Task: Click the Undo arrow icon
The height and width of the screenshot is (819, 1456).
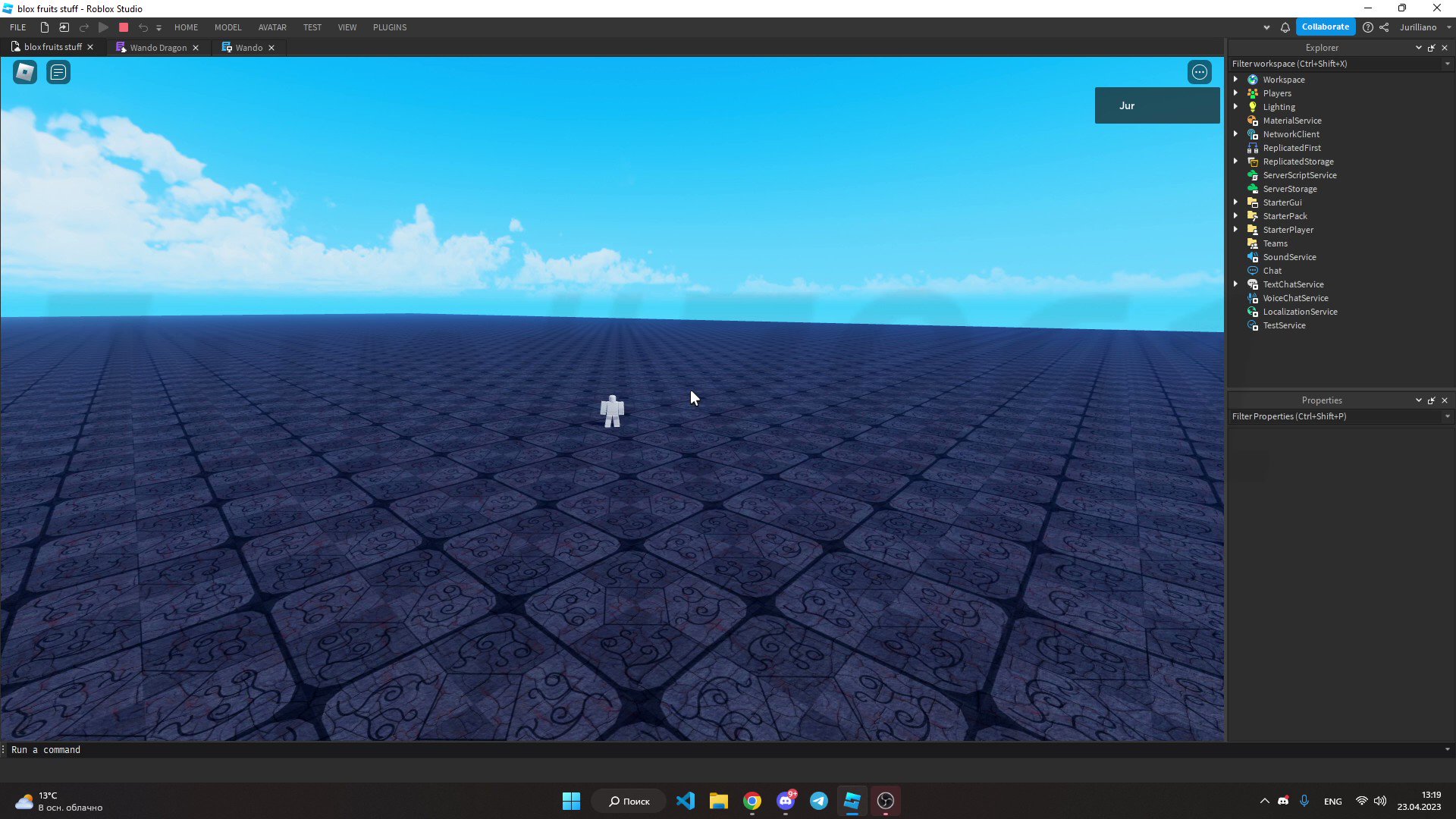Action: tap(143, 27)
